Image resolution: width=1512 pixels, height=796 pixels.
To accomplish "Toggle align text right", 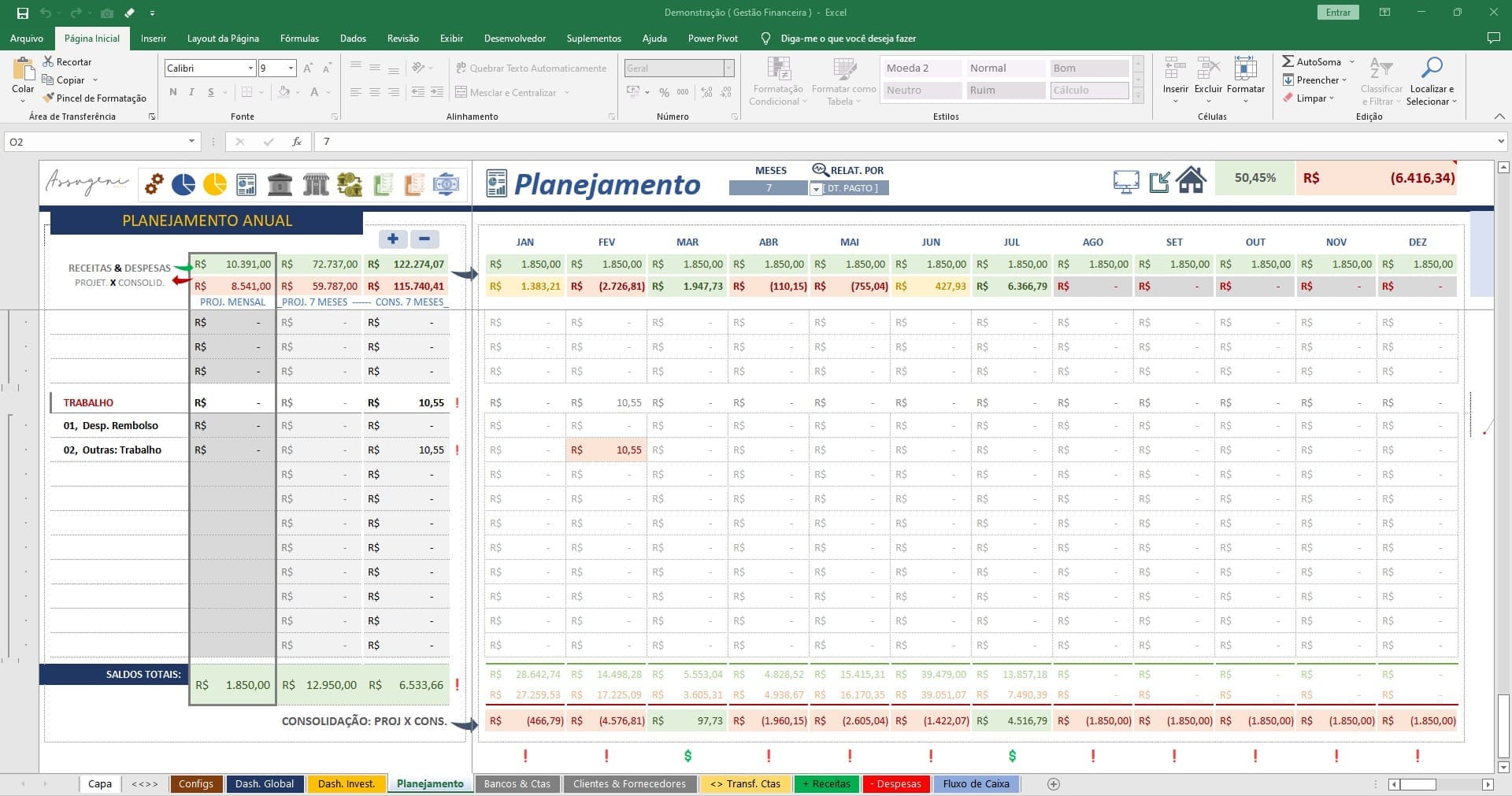I will coord(394,92).
